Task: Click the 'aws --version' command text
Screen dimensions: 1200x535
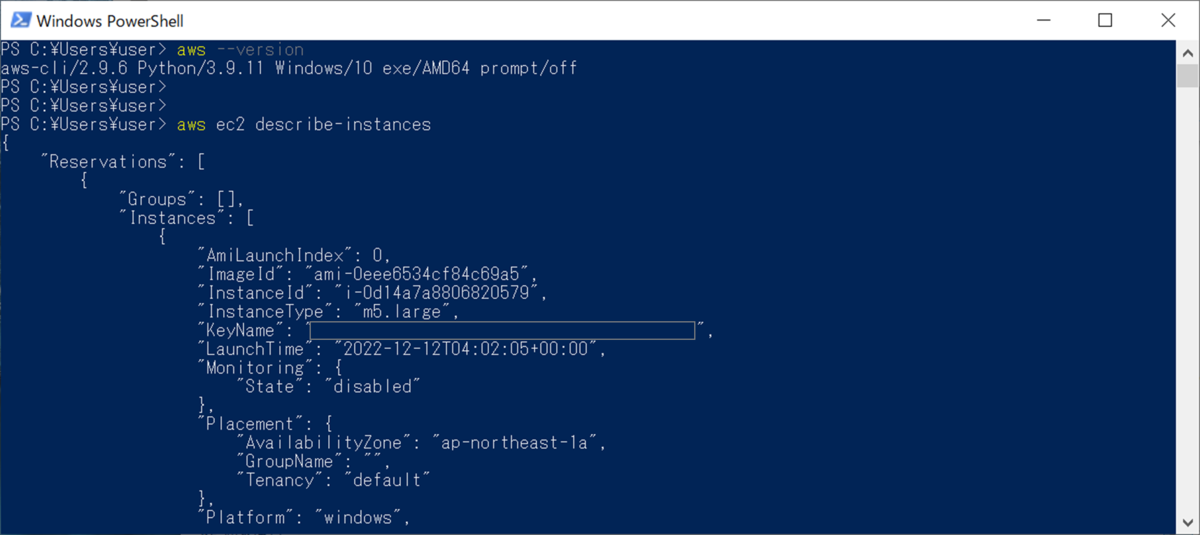Action: pyautogui.click(x=240, y=49)
